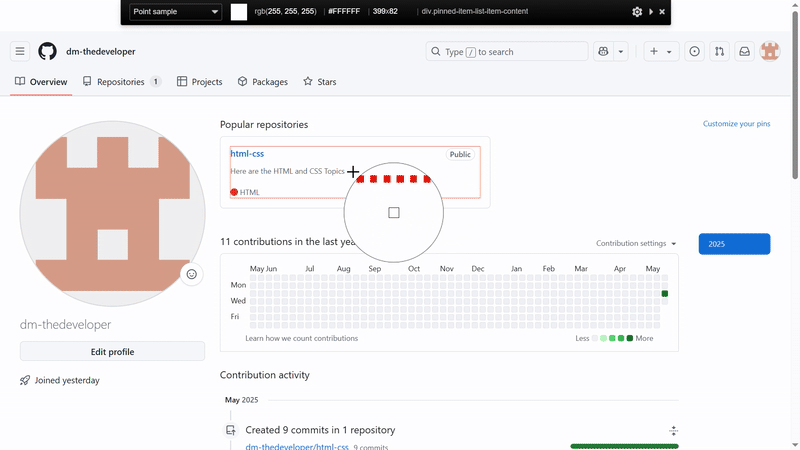Click Learn how we count contributions
This screenshot has height=450, width=800.
click(302, 338)
